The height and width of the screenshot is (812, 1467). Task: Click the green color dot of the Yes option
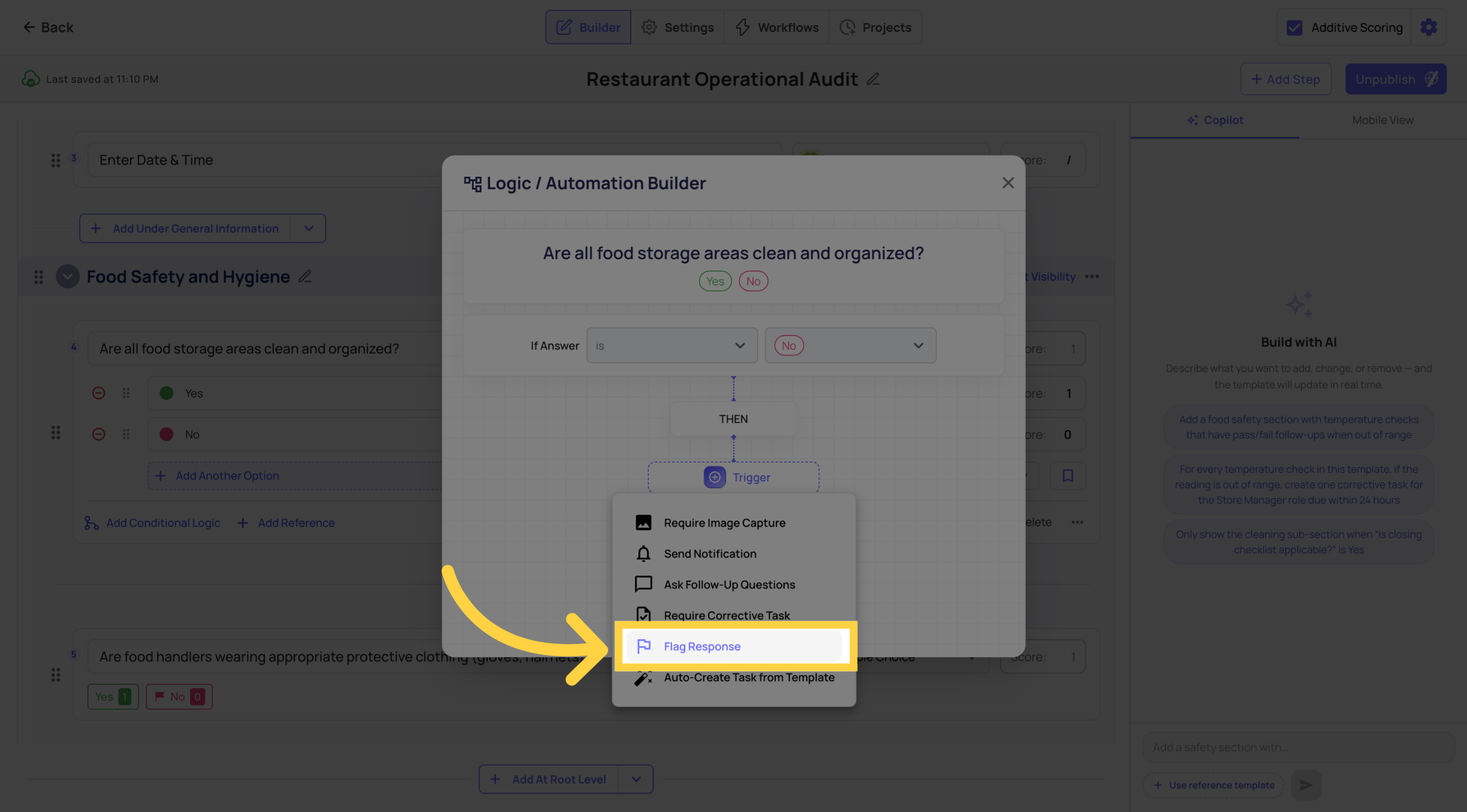166,394
